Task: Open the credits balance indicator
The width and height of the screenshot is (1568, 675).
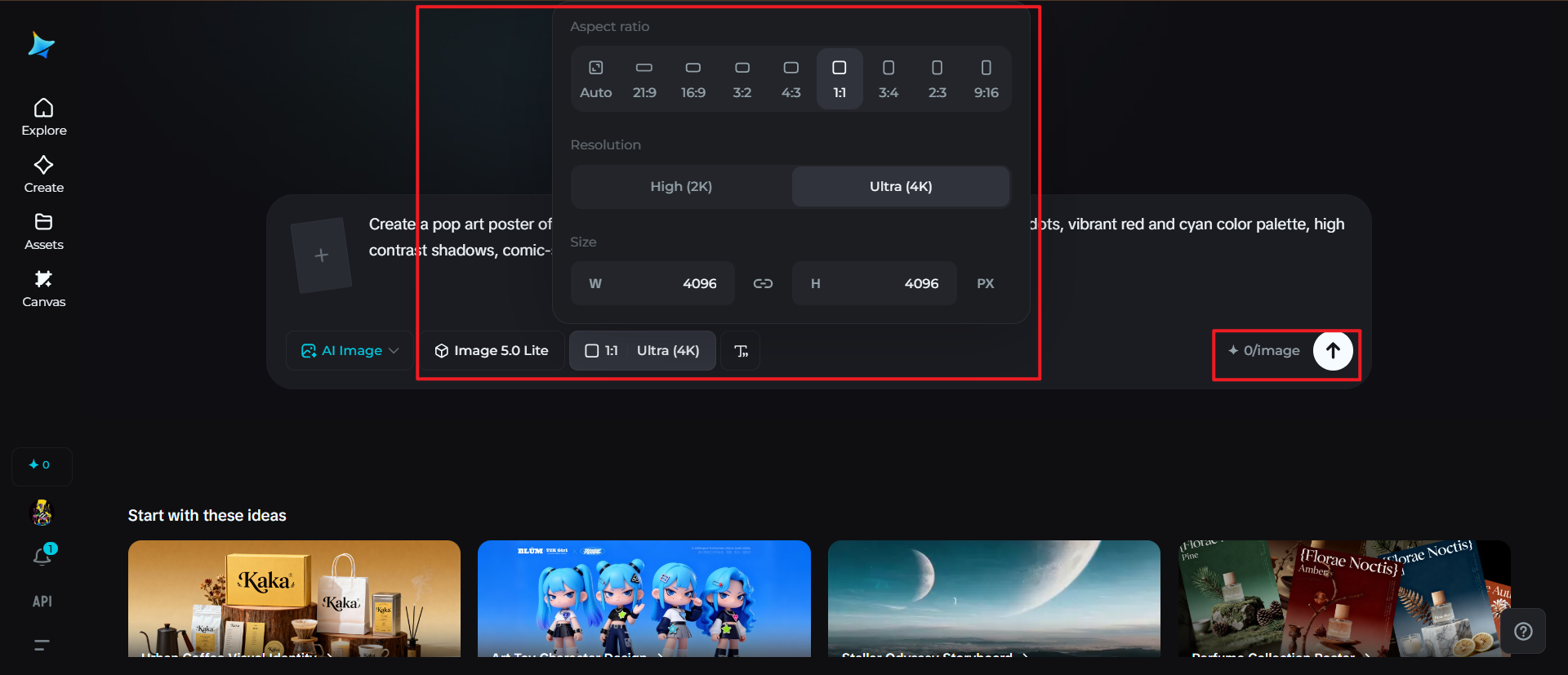Action: click(x=42, y=465)
